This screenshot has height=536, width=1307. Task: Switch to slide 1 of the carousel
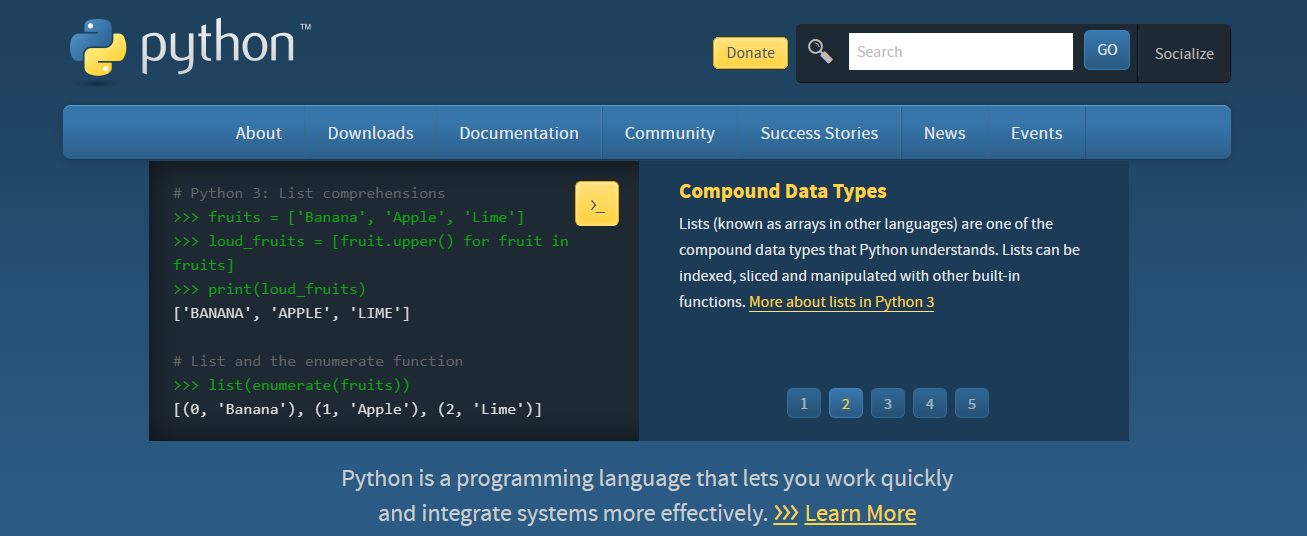pos(804,404)
